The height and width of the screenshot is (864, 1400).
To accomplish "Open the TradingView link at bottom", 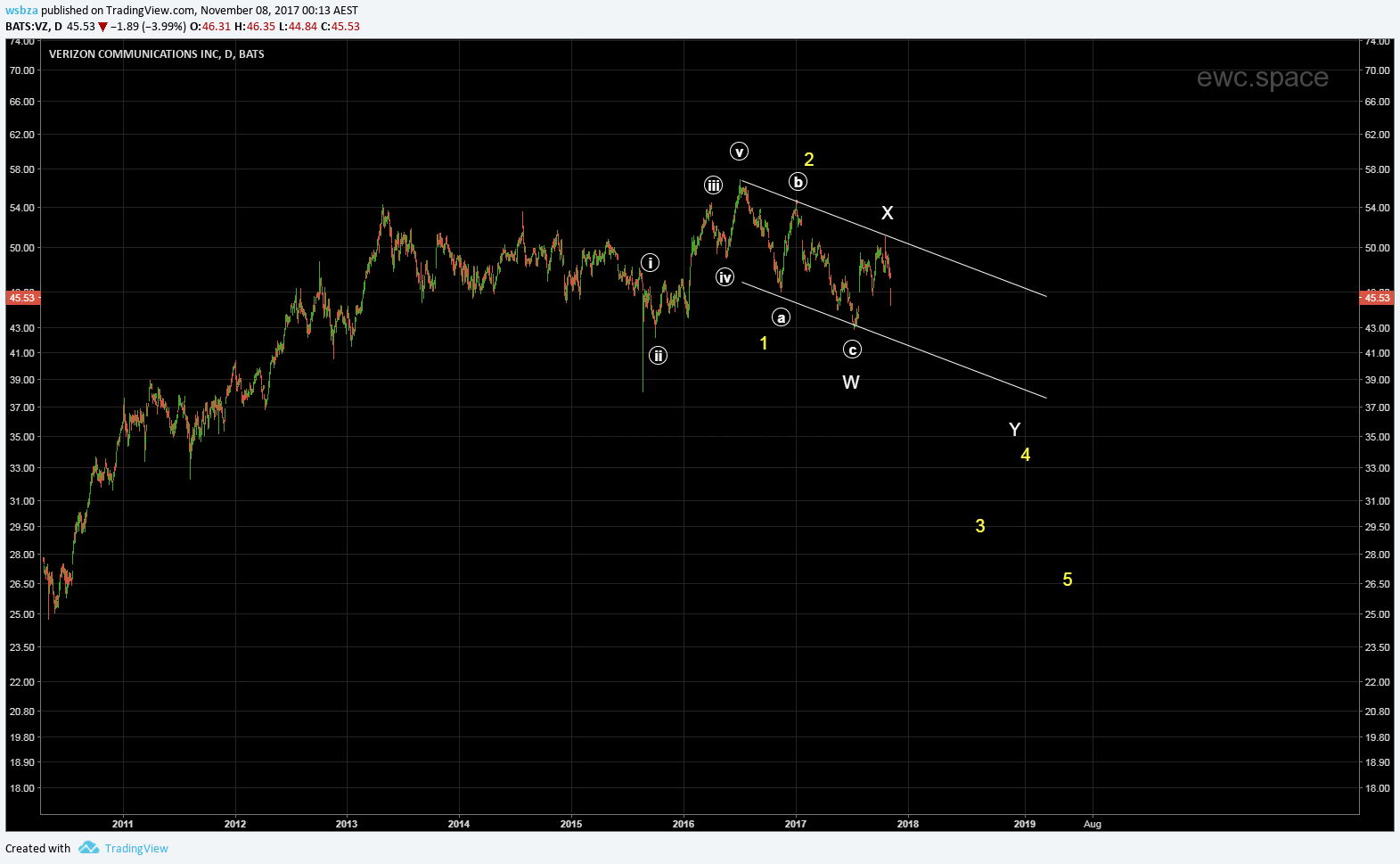I will pyautogui.click(x=135, y=848).
